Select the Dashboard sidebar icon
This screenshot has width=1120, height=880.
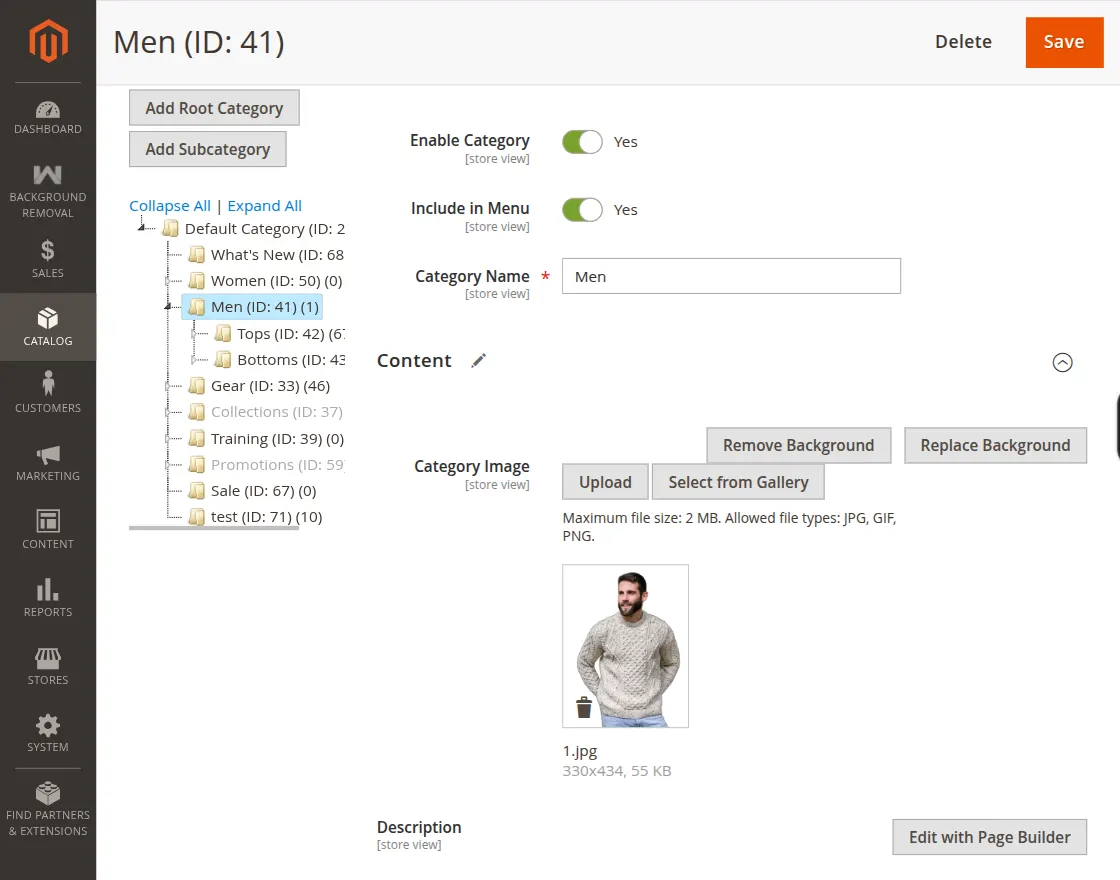pos(47,107)
